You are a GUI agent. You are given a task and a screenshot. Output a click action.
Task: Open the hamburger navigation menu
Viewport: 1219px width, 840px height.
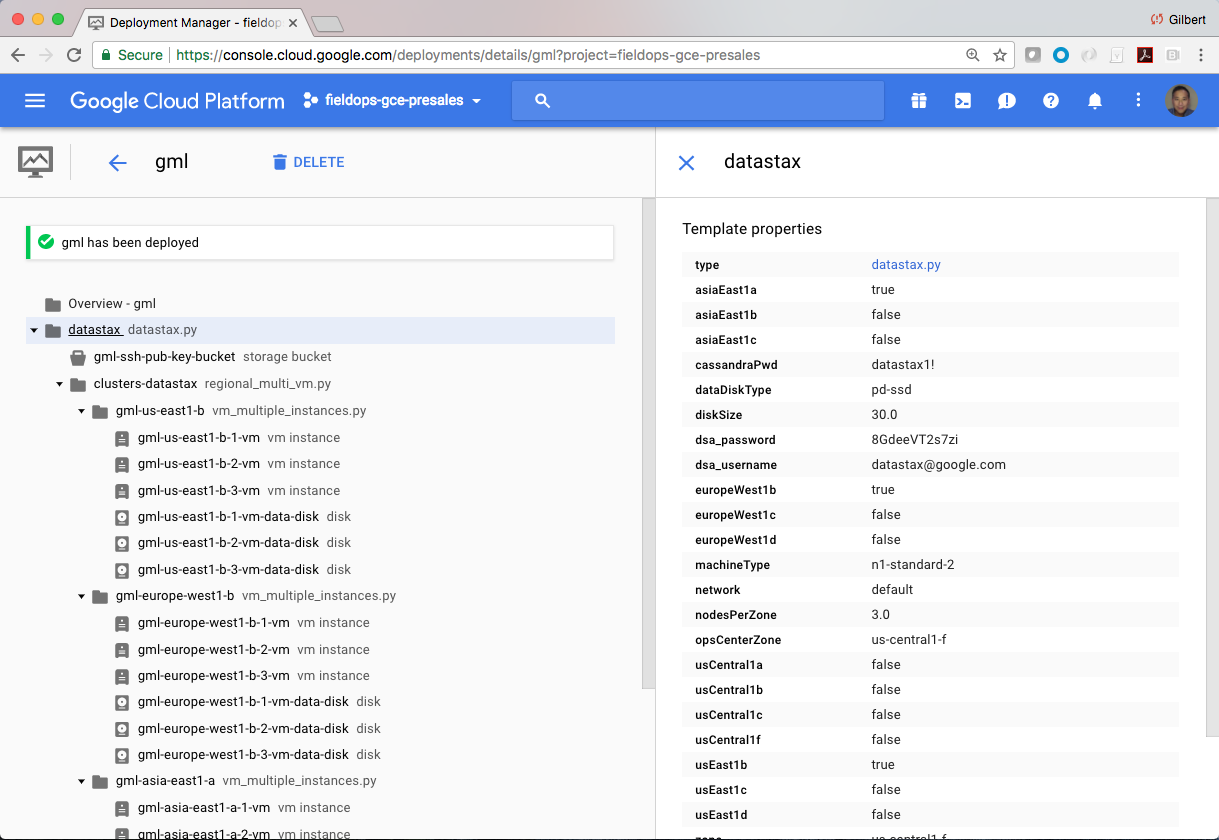[x=35, y=100]
